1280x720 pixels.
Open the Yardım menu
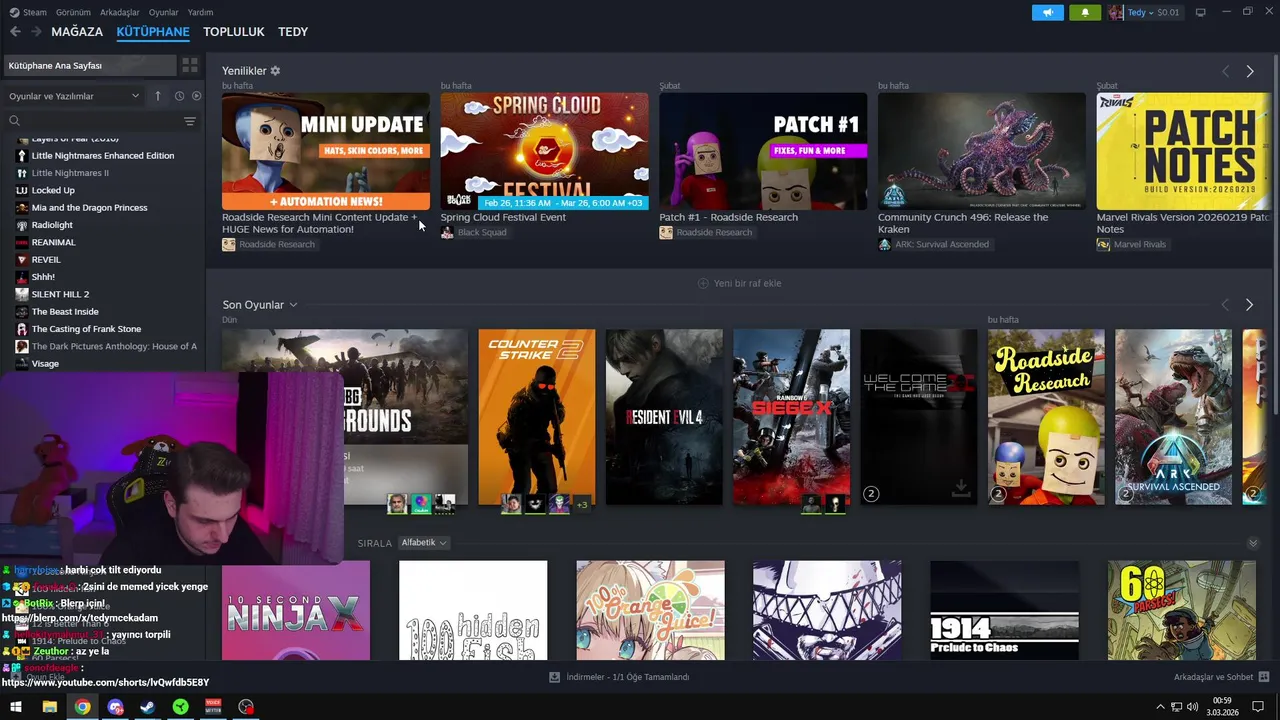(x=200, y=12)
